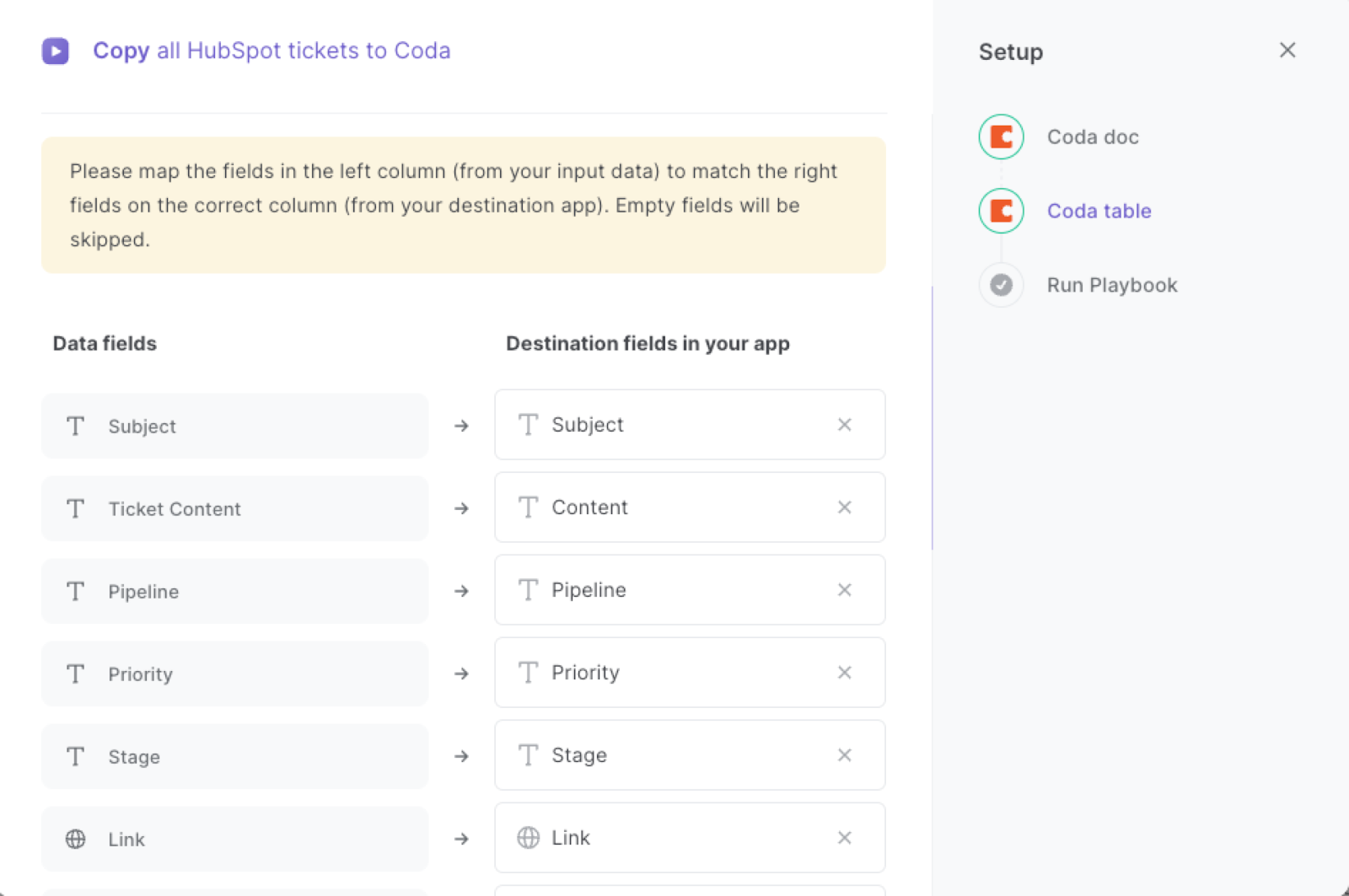Open the Stage destination field selector
The width and height of the screenshot is (1349, 896).
(690, 755)
